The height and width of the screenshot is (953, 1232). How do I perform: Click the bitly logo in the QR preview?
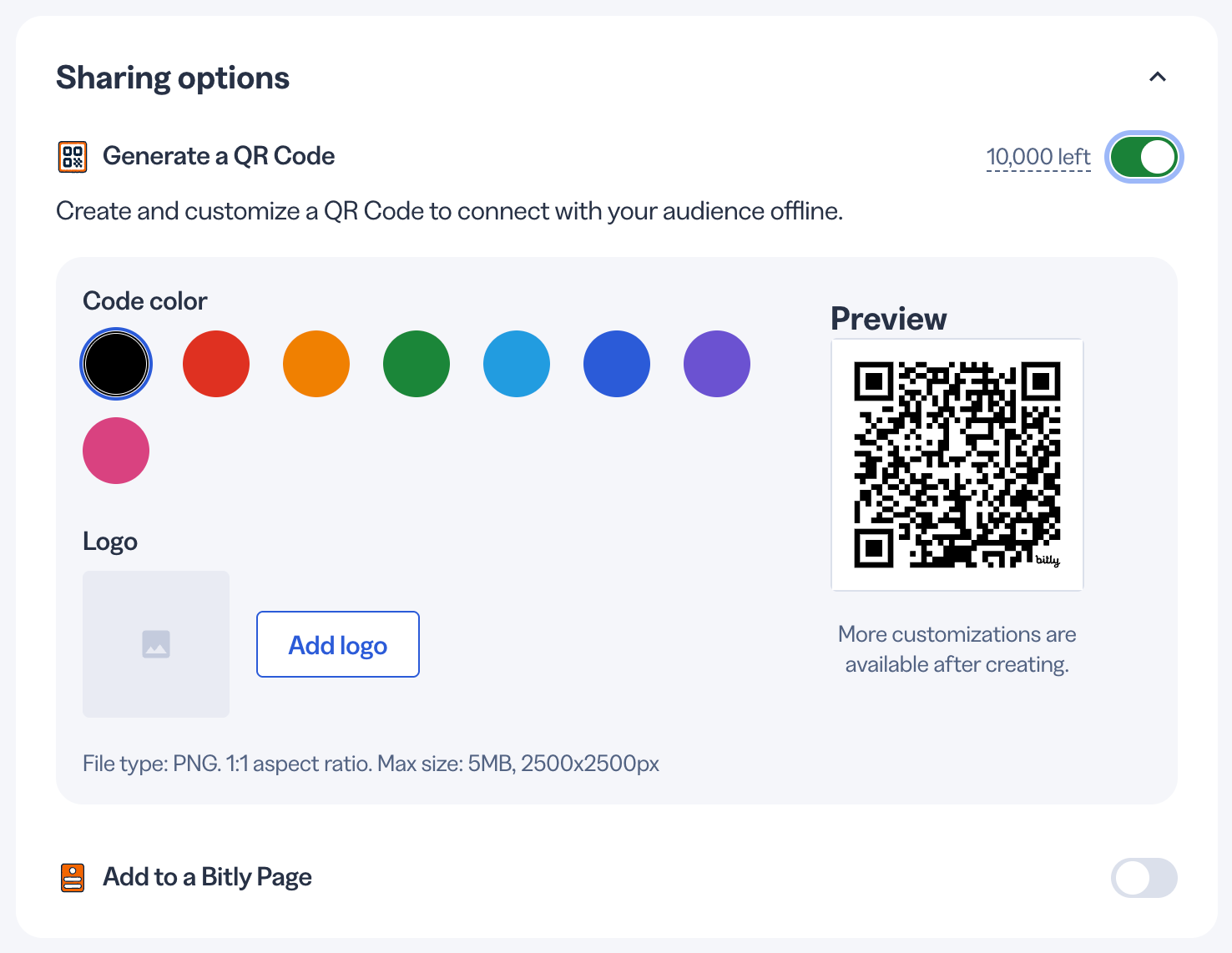[x=1048, y=561]
